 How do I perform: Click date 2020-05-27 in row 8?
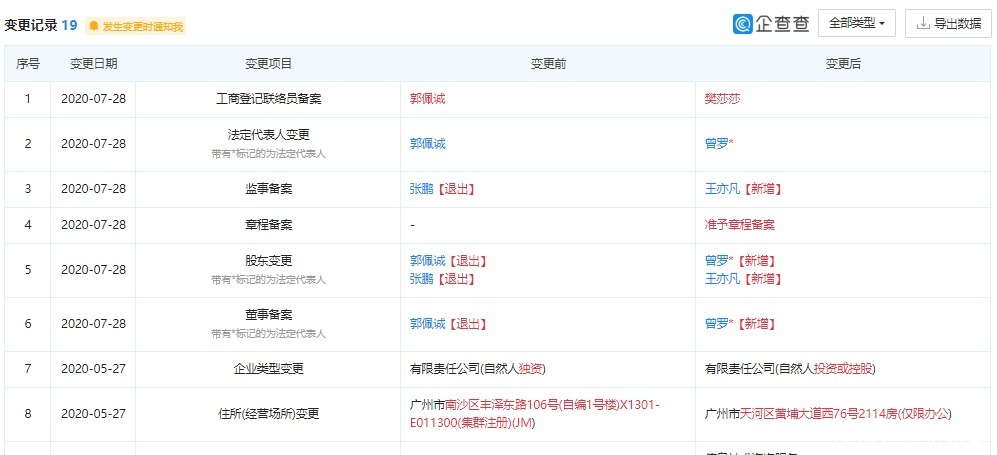coord(93,414)
